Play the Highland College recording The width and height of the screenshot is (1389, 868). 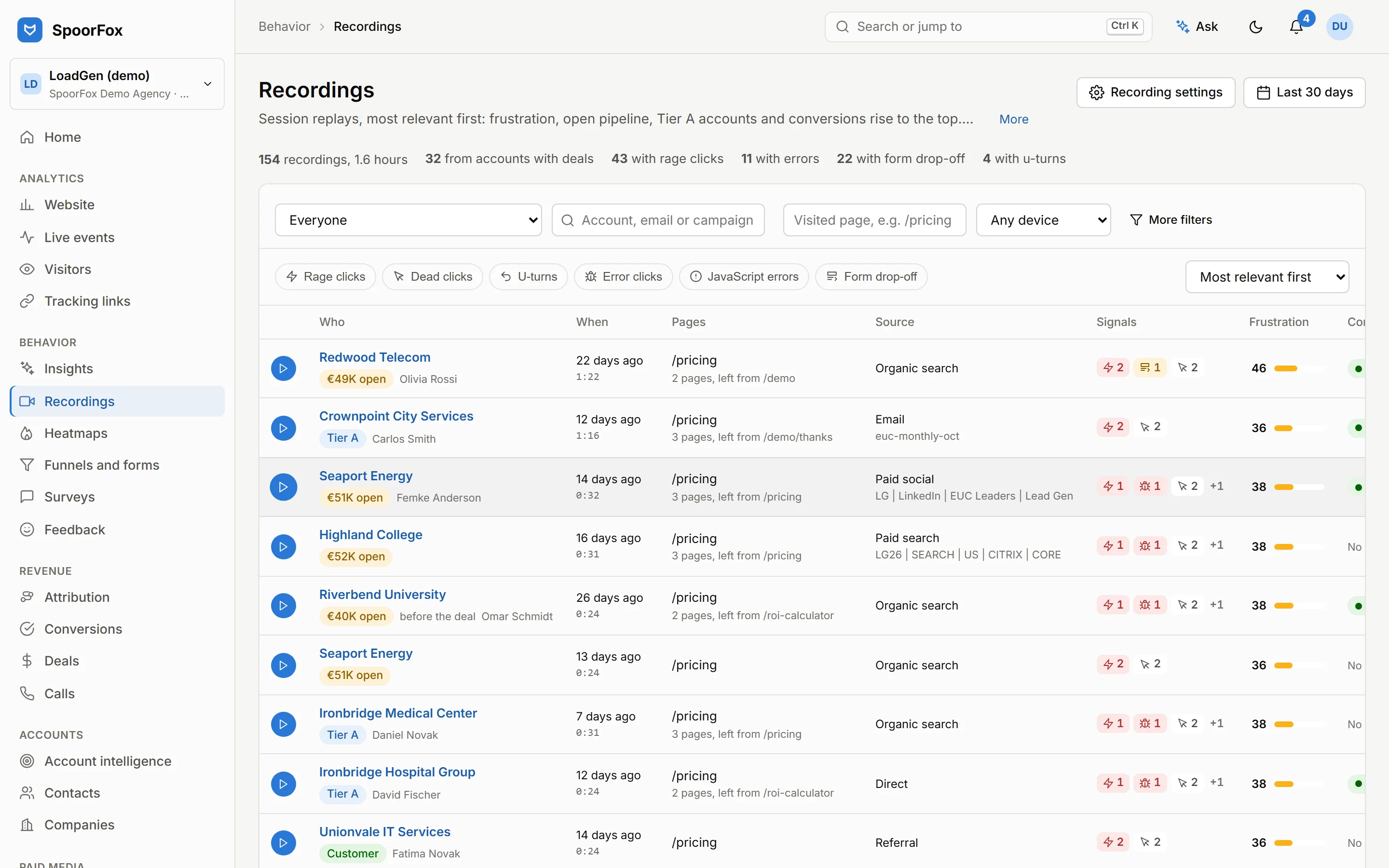click(x=283, y=546)
